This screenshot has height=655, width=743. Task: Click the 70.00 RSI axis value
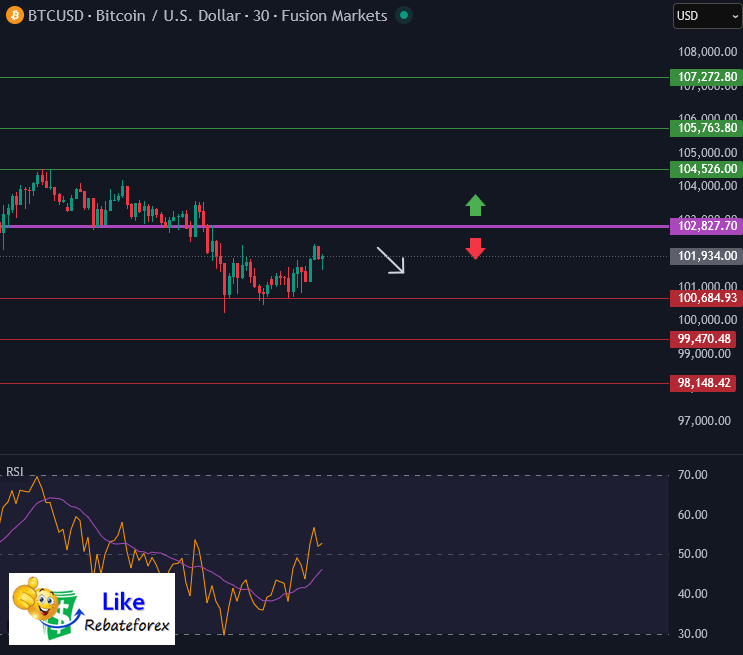coord(692,475)
